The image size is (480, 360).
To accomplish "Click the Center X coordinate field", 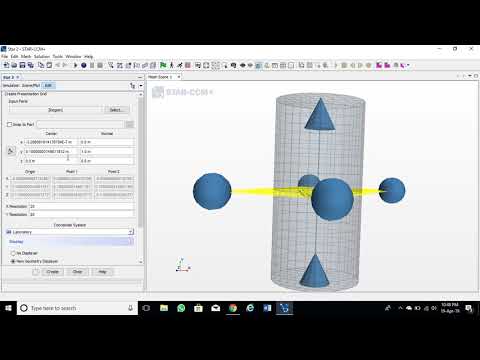I will click(51, 142).
